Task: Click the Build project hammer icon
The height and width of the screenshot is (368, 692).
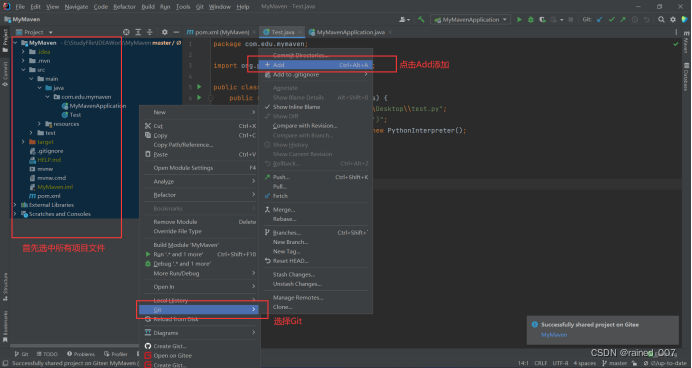Action: click(421, 19)
